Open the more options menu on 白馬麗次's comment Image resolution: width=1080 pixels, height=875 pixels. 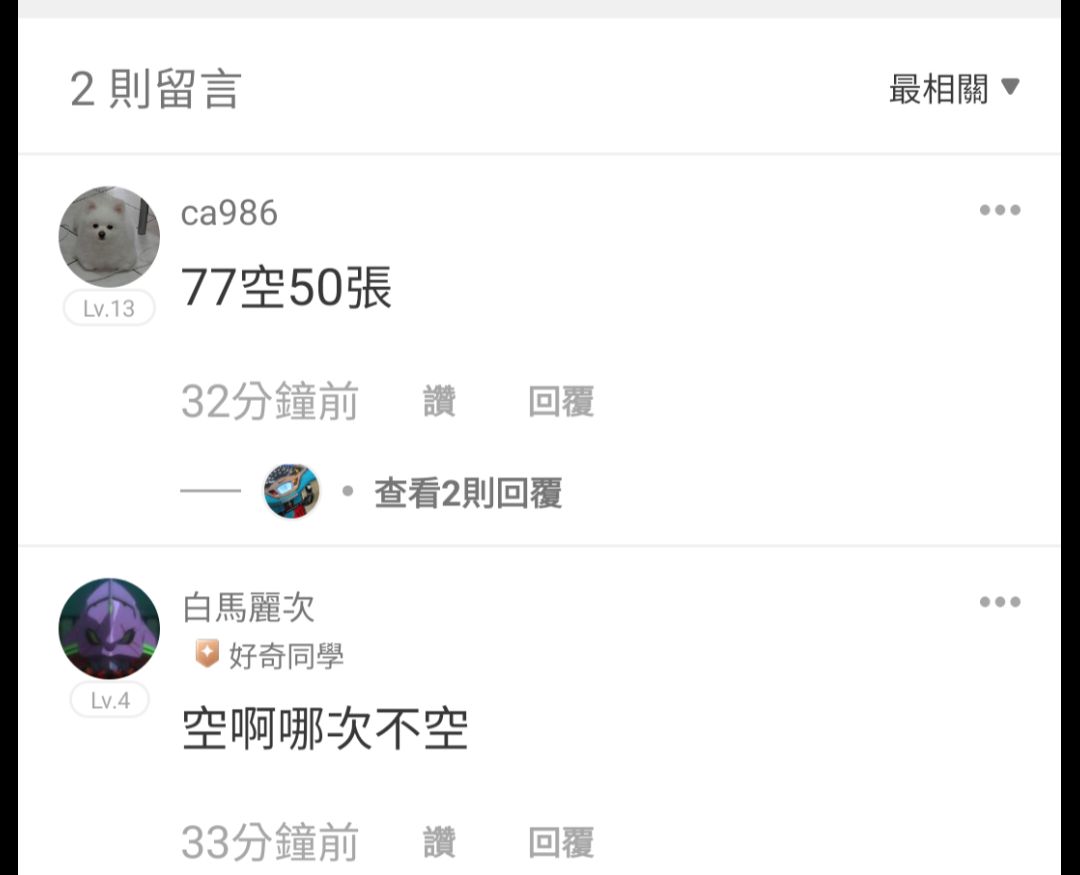tap(999, 602)
